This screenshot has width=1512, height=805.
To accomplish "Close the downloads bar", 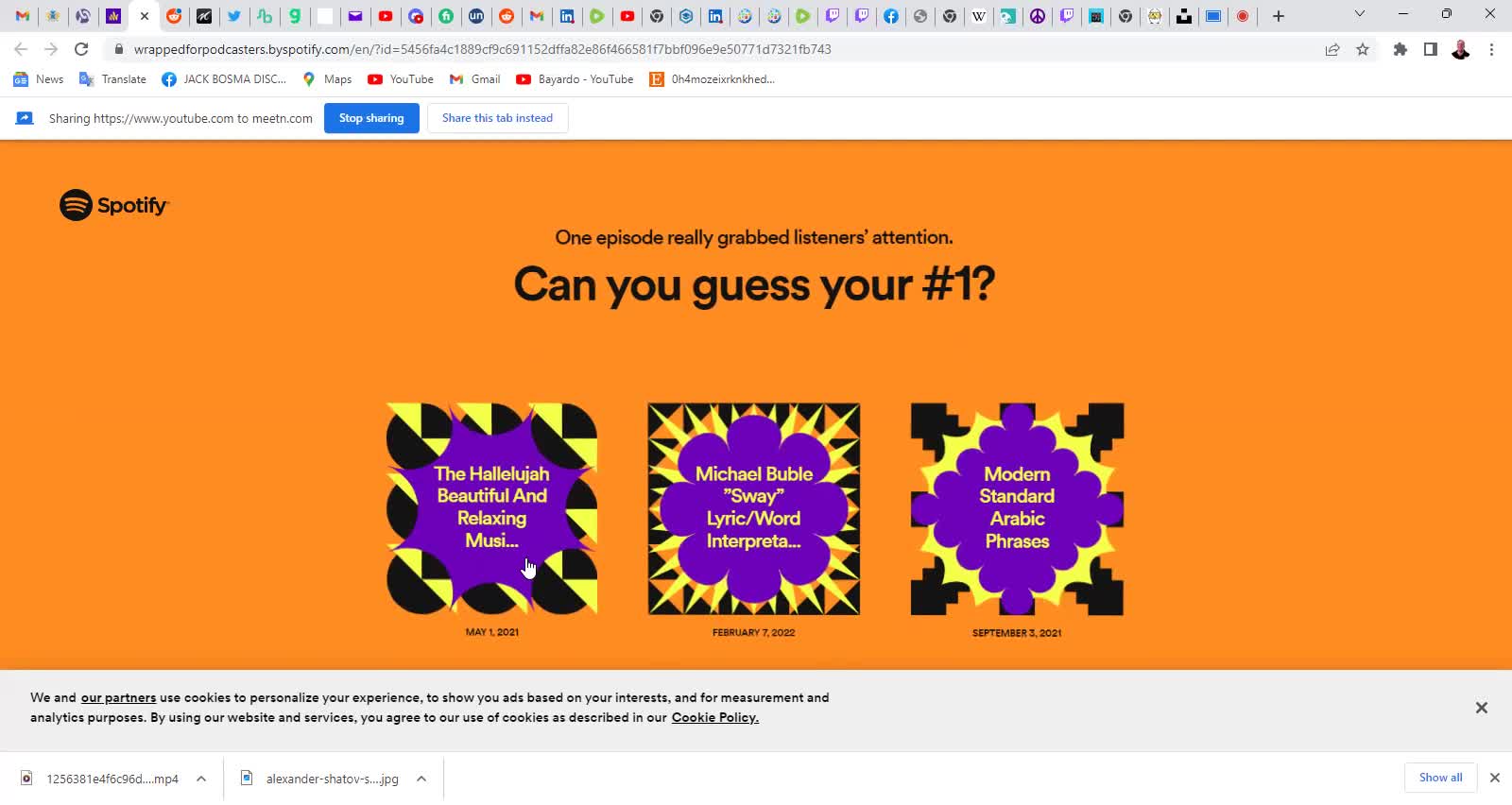I will click(x=1495, y=778).
